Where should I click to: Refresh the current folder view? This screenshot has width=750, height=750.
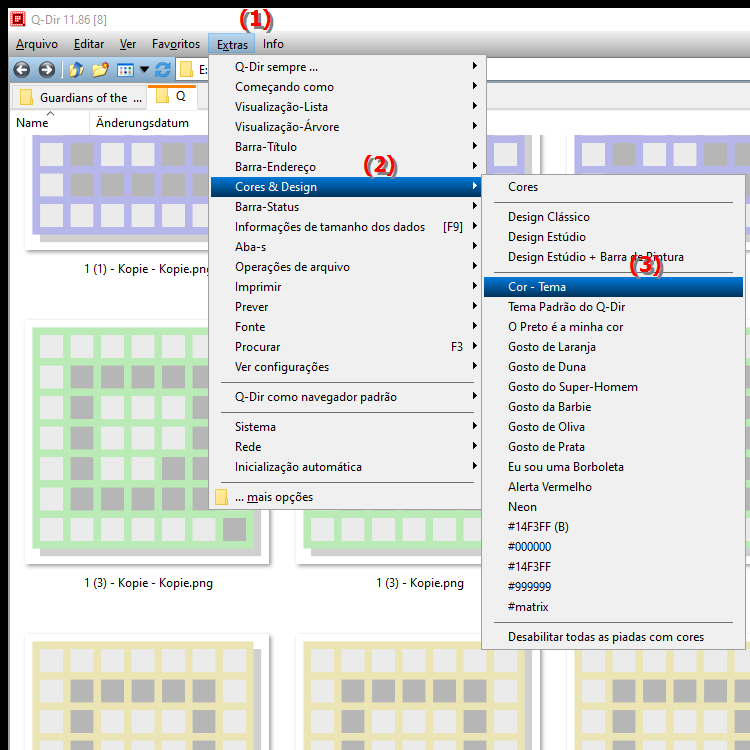pos(163,69)
